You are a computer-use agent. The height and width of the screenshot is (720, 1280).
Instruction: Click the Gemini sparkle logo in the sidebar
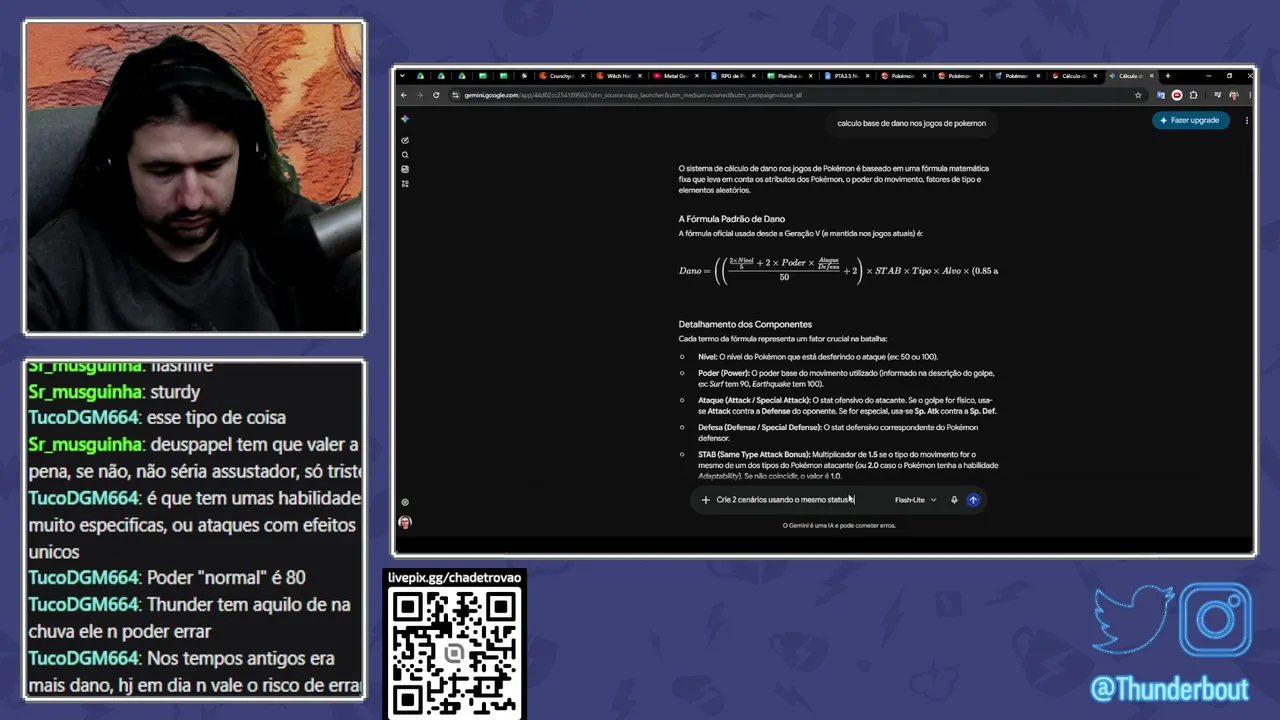pos(405,119)
